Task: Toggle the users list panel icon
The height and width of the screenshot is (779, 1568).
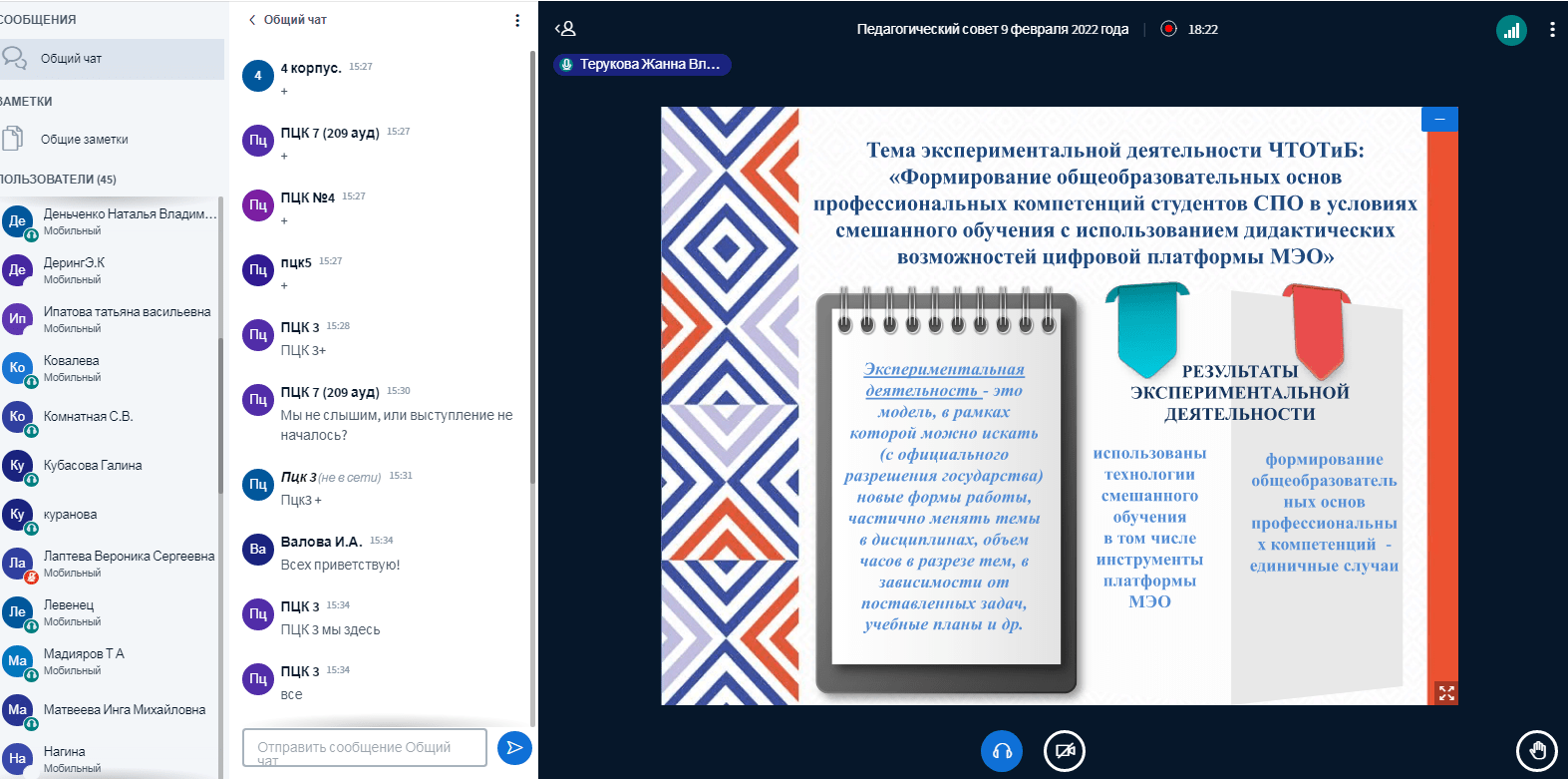Action: pos(565,29)
